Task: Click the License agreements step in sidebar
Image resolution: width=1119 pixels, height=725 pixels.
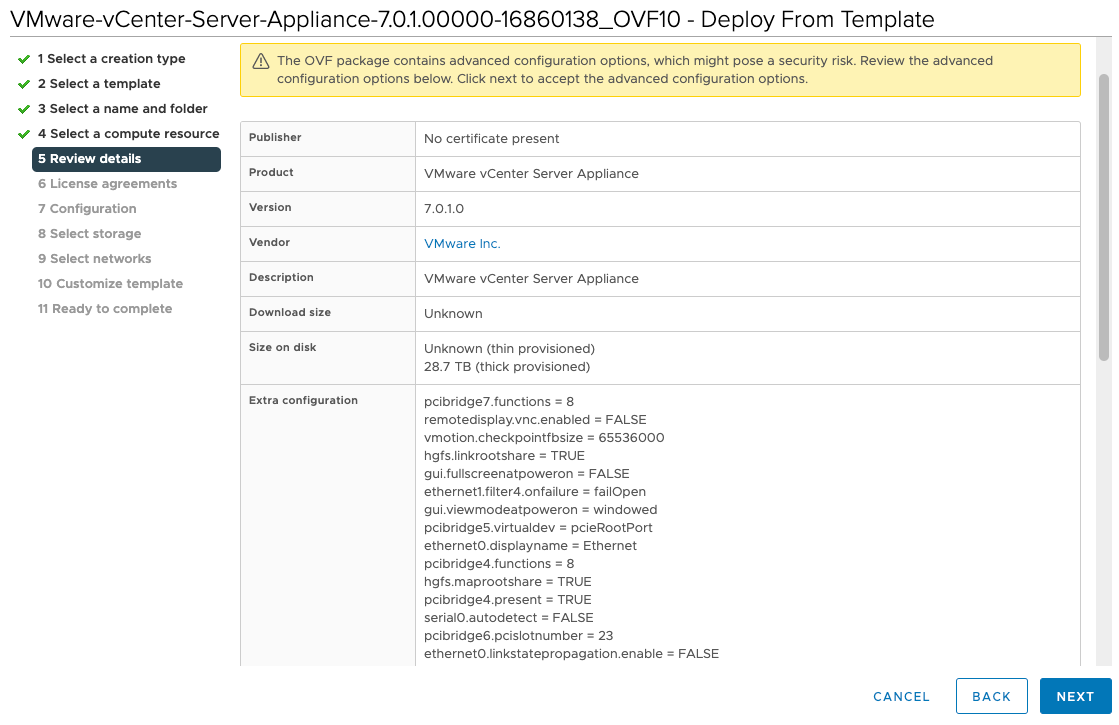Action: point(107,184)
